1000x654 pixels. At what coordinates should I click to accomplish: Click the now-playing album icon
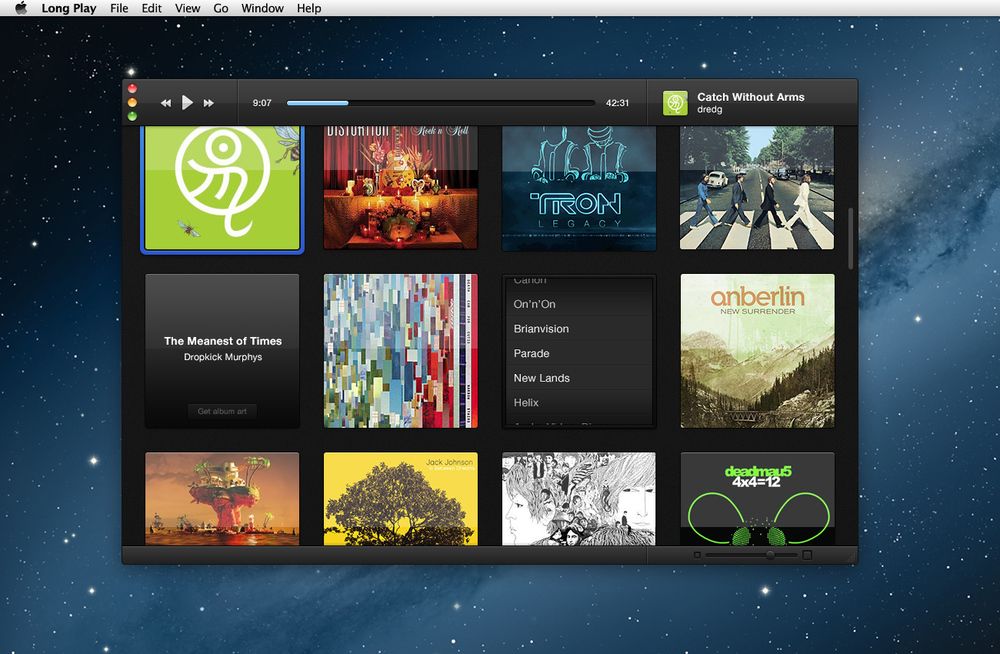click(x=676, y=103)
